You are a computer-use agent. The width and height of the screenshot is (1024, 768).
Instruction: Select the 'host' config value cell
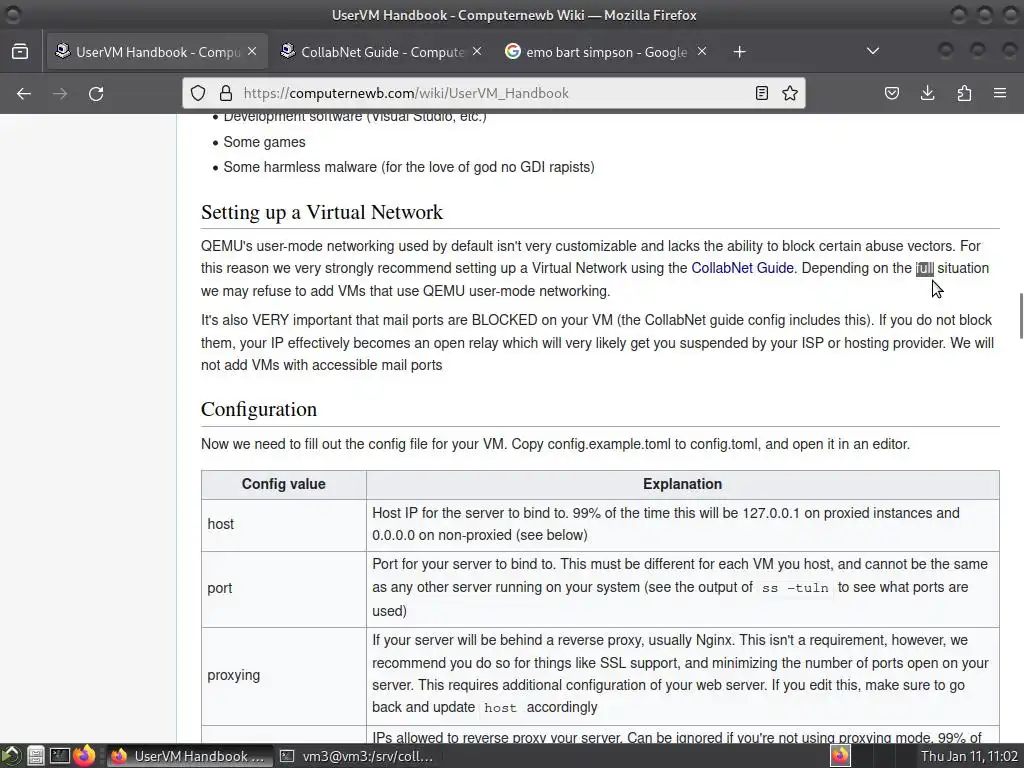point(283,524)
